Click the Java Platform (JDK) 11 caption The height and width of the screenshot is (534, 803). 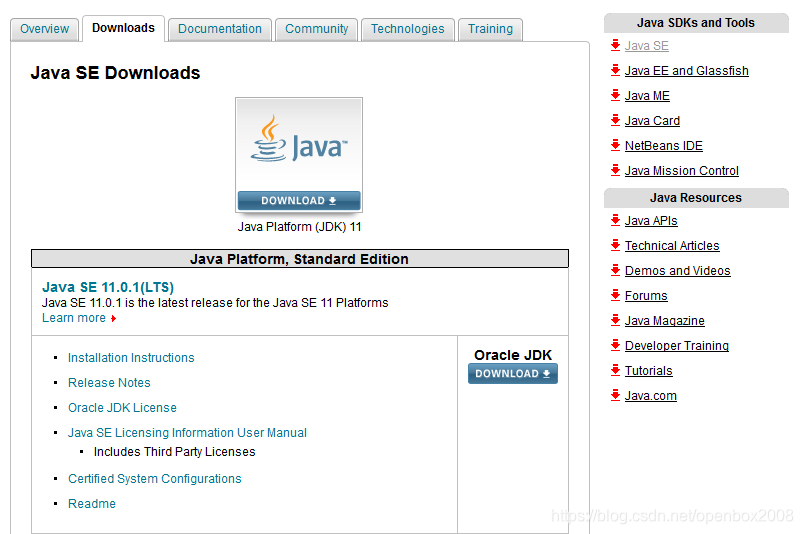point(300,227)
